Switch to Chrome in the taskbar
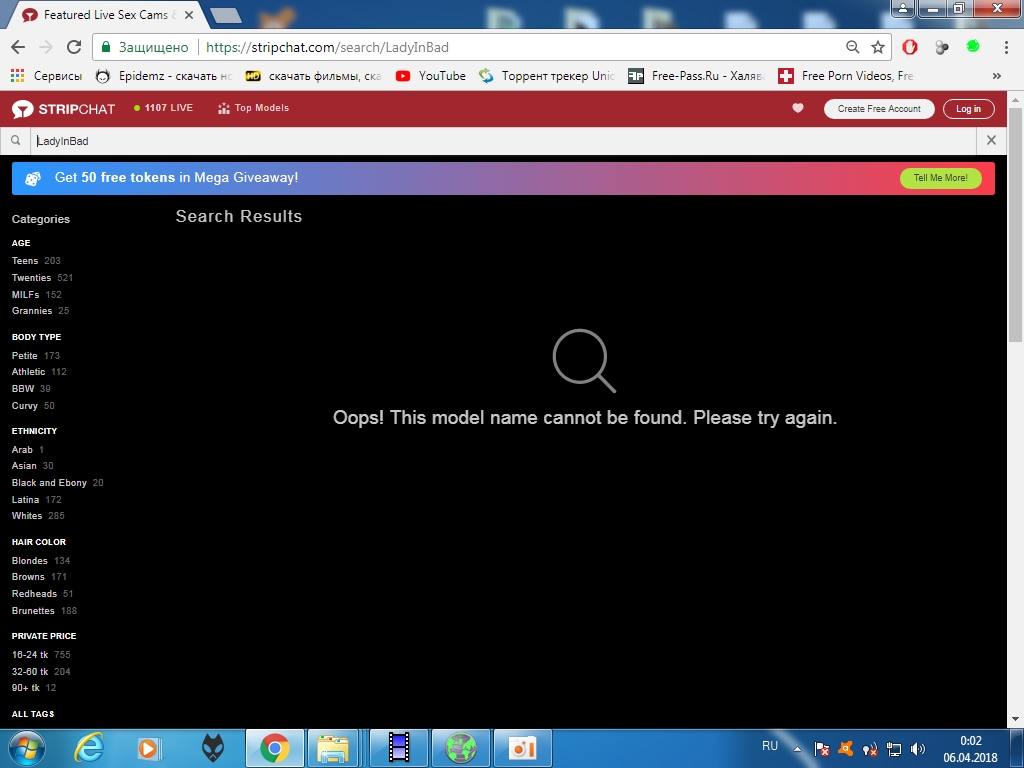Viewport: 1024px width, 768px height. click(274, 748)
